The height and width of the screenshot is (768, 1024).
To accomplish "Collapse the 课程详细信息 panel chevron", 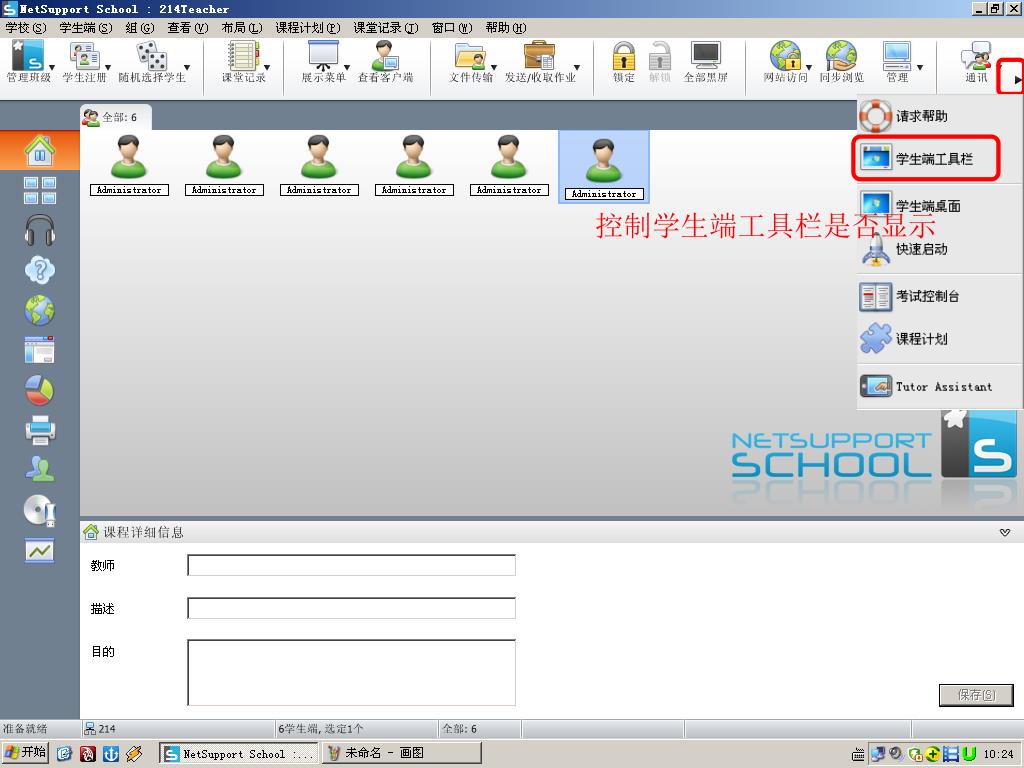I will click(x=1005, y=532).
